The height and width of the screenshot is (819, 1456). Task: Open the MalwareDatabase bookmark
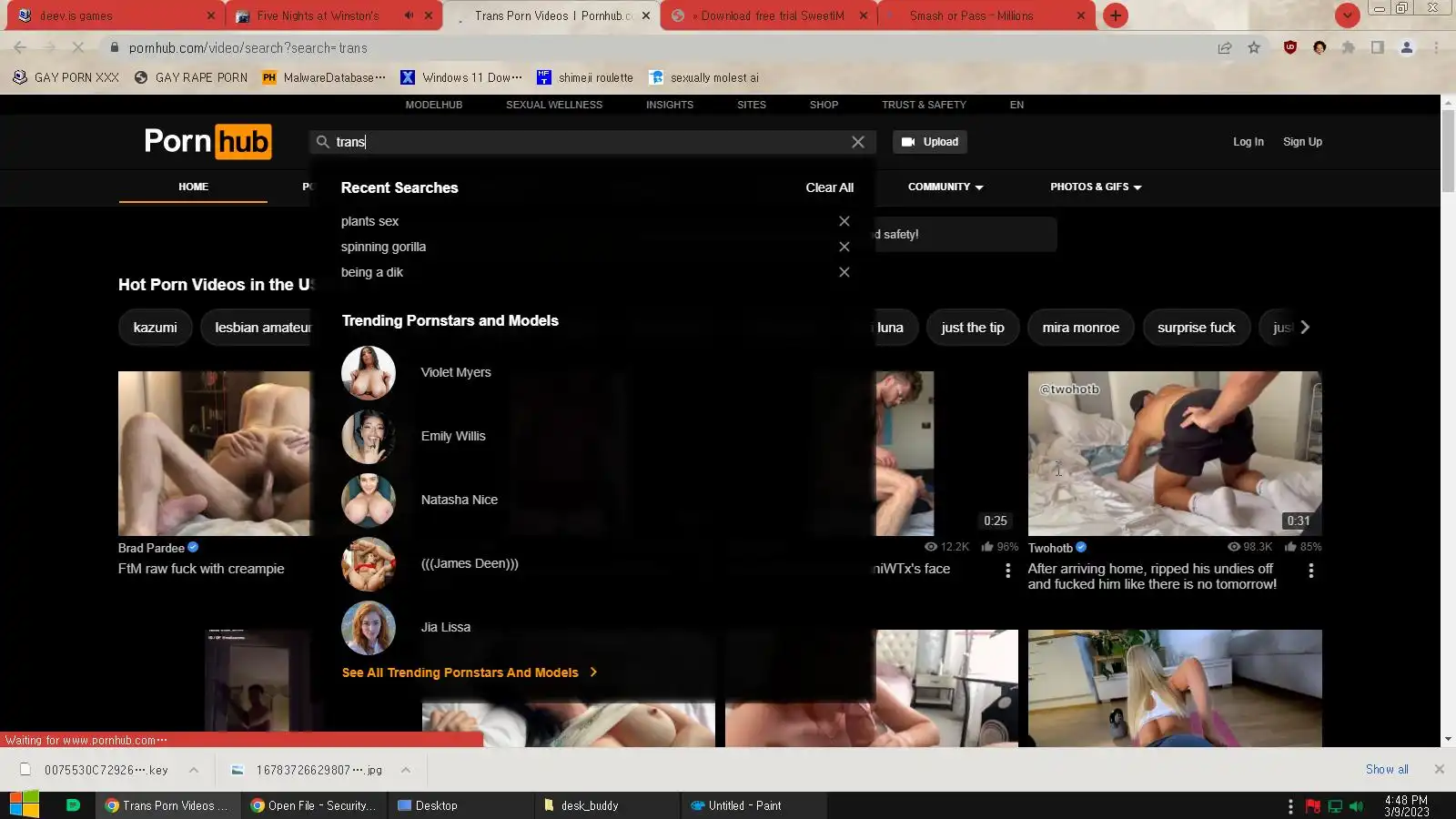[324, 77]
